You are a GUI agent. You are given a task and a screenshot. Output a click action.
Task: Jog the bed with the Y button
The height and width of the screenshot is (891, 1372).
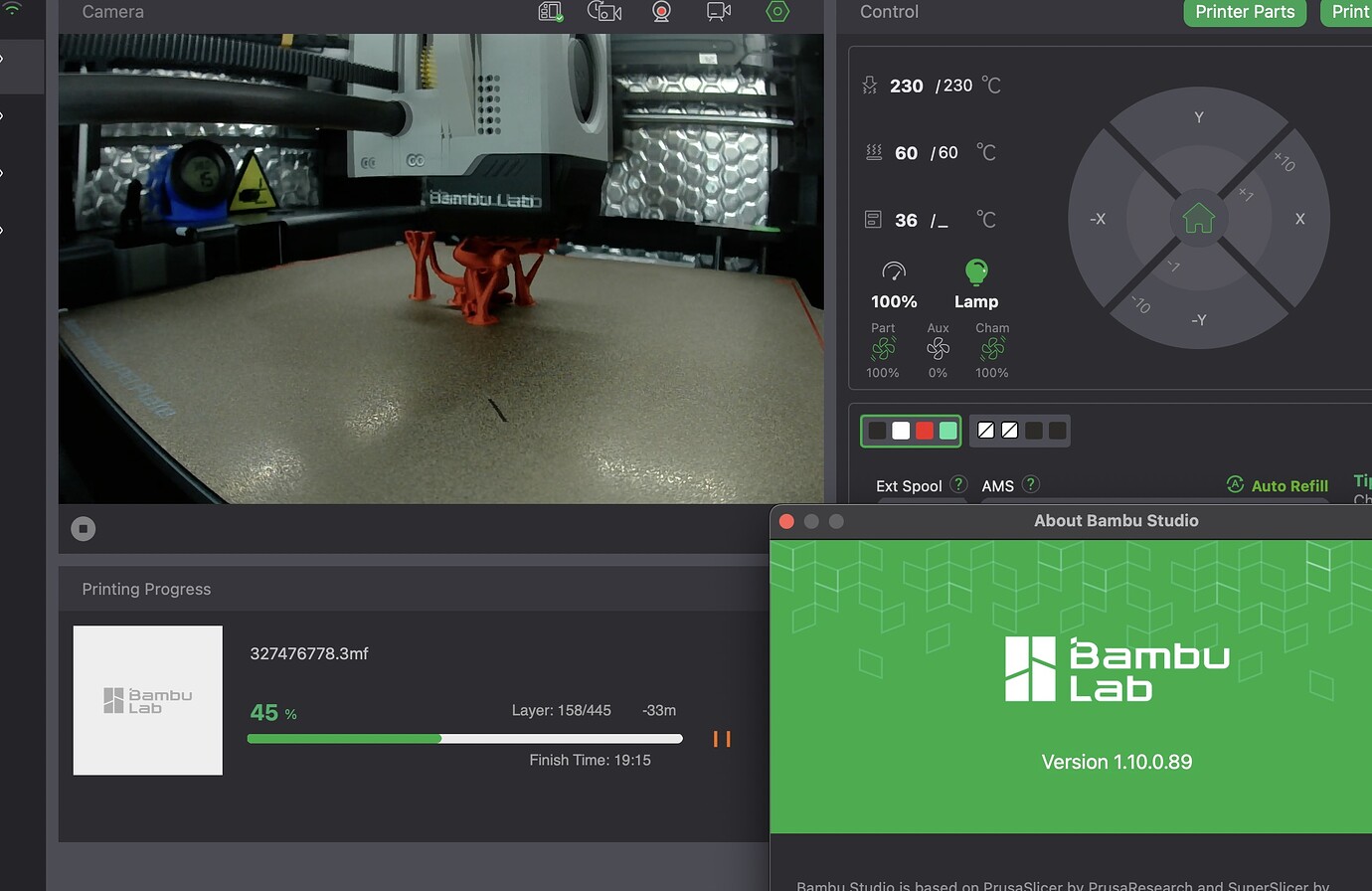click(1199, 117)
